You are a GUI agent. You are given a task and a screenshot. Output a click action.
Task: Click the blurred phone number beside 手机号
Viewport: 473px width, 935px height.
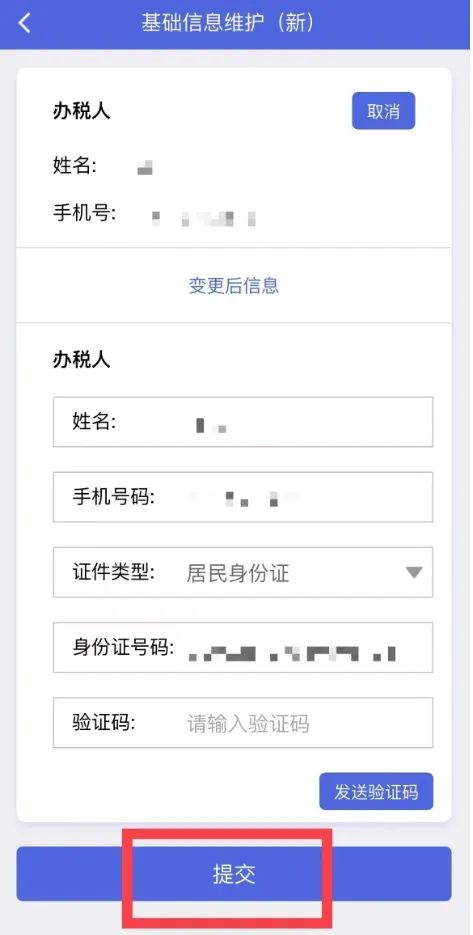click(x=203, y=219)
